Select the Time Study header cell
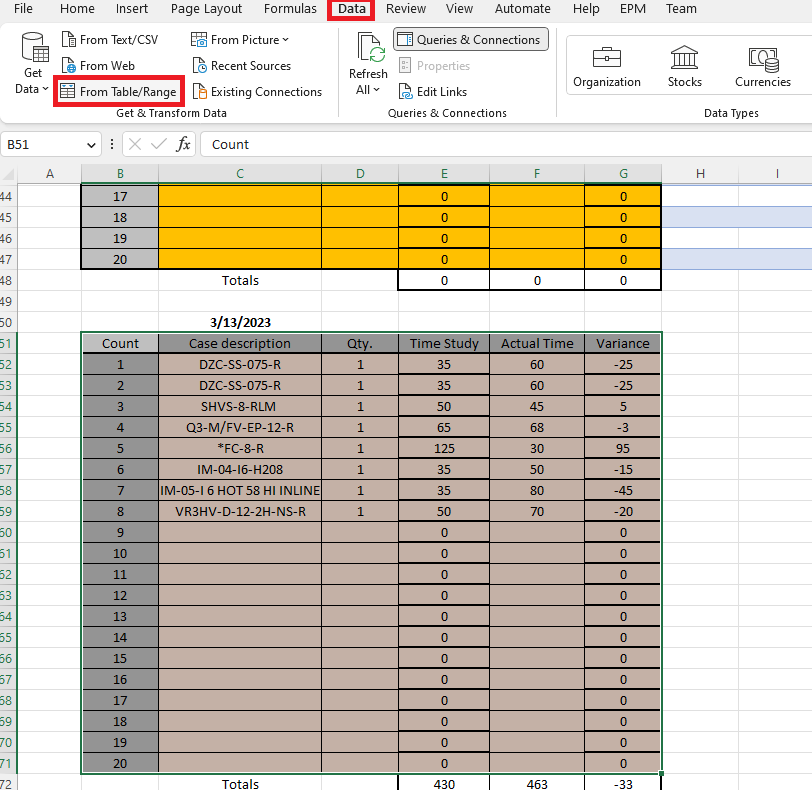 (444, 343)
